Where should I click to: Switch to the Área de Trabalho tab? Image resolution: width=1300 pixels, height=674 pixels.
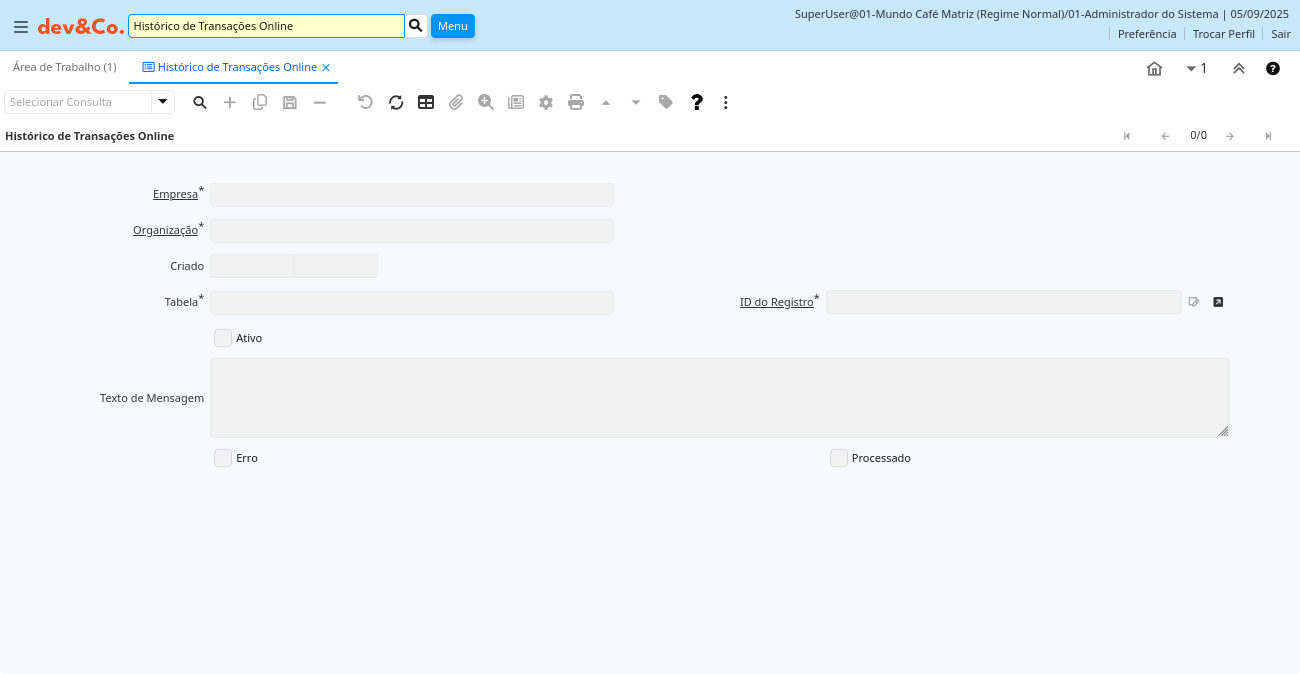(65, 67)
